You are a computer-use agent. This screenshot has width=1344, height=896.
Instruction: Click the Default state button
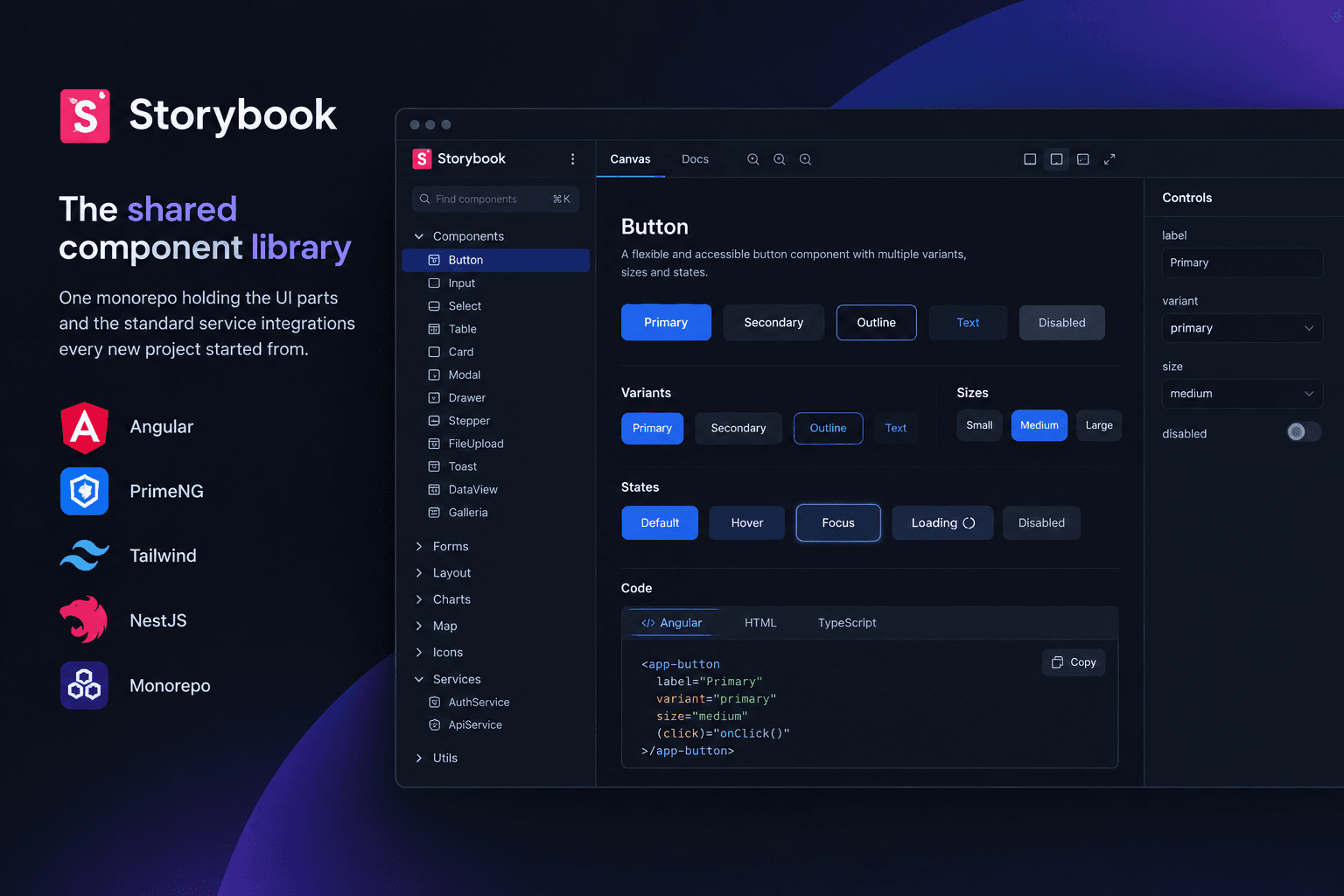pyautogui.click(x=660, y=523)
